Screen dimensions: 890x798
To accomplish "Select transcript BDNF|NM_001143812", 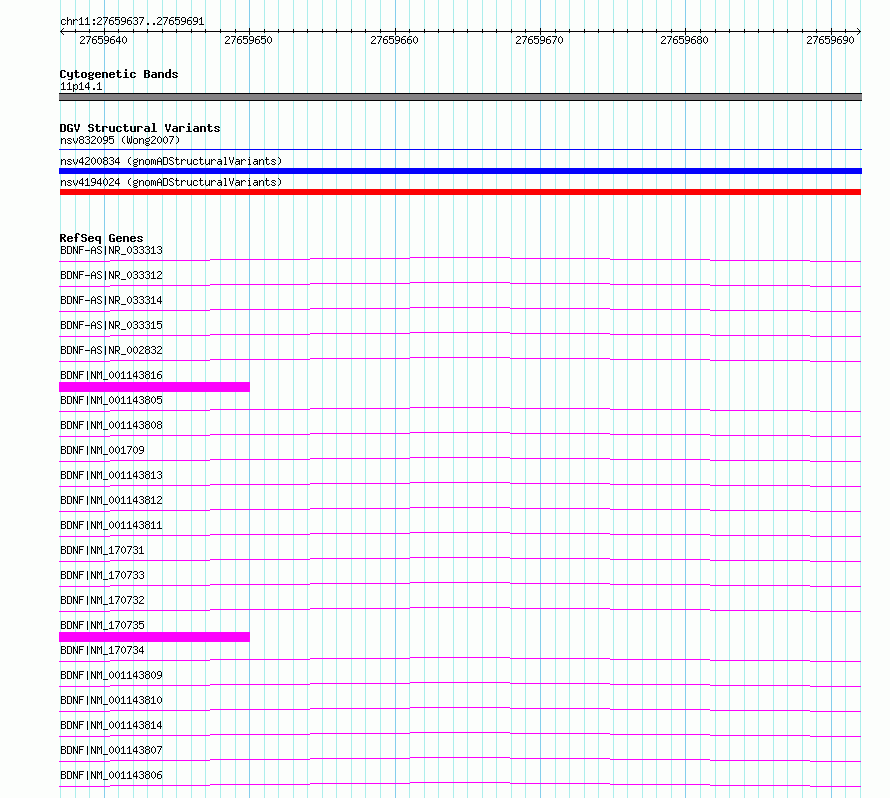I will click(x=111, y=500).
